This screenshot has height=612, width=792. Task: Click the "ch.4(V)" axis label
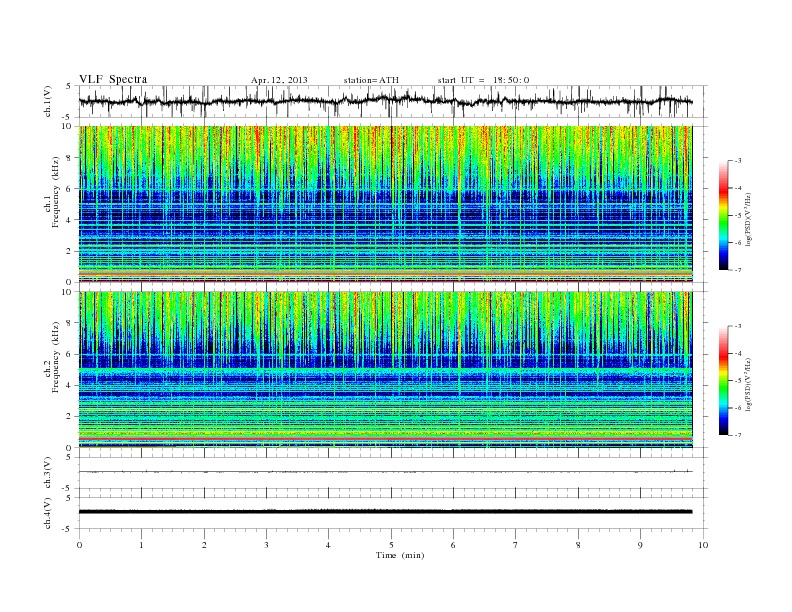[48, 513]
